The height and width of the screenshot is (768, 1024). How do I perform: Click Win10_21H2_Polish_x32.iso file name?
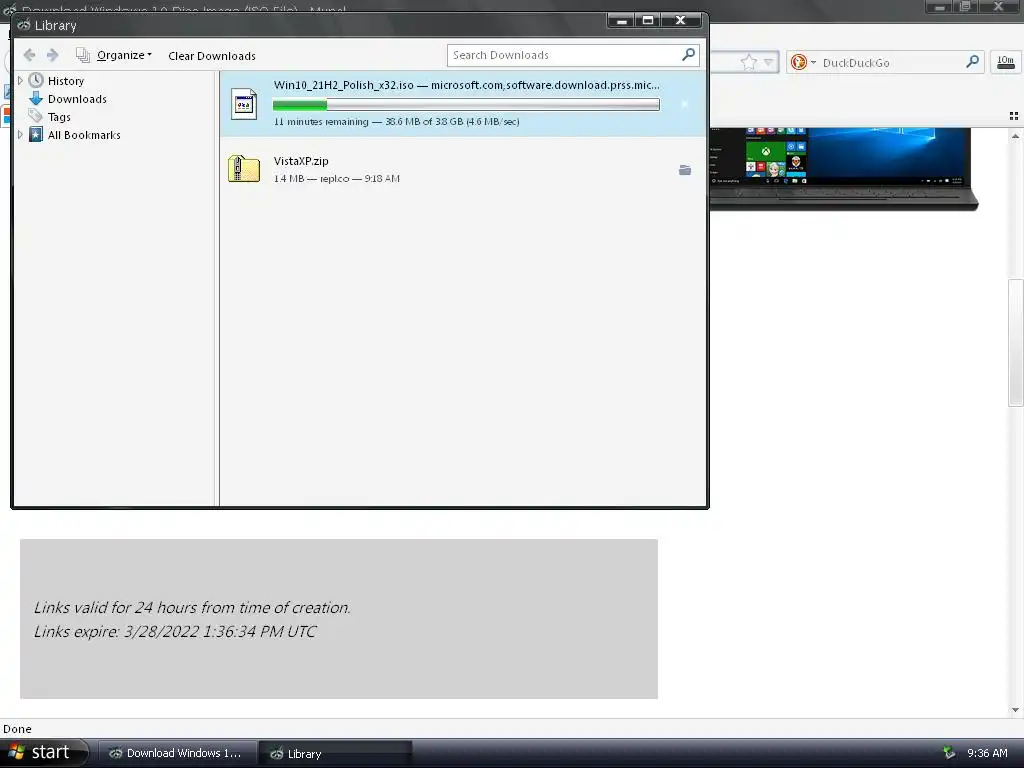click(344, 85)
